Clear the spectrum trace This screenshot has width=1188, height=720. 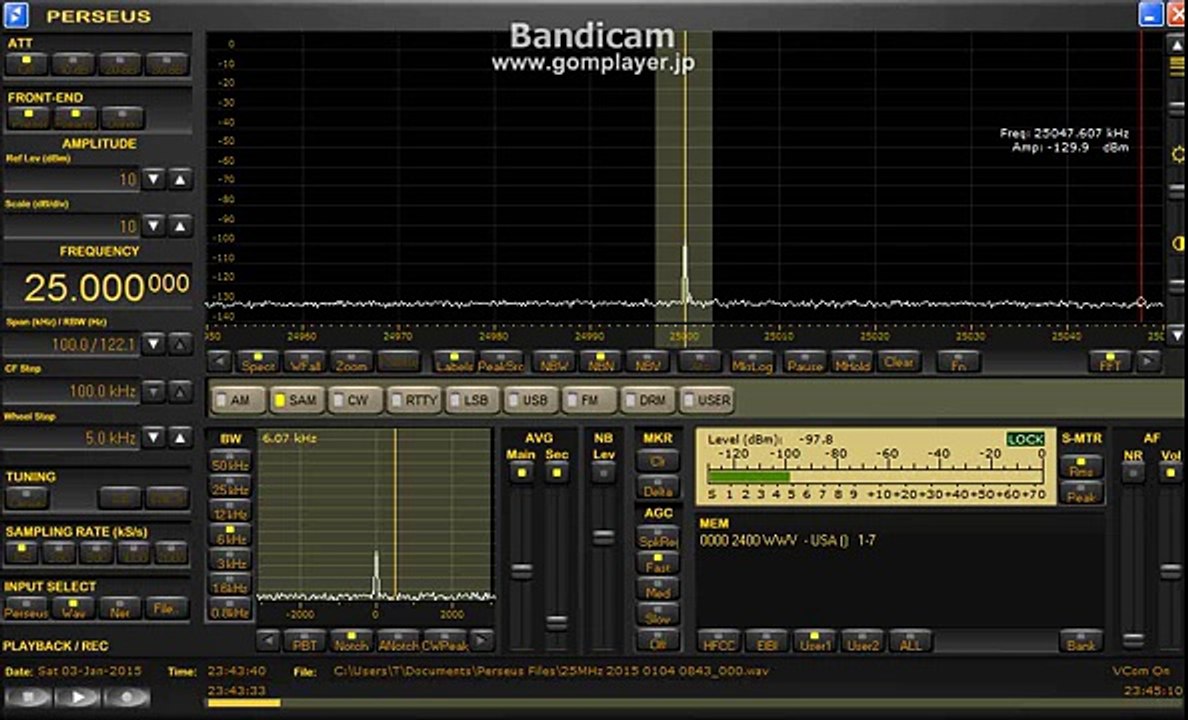point(899,362)
